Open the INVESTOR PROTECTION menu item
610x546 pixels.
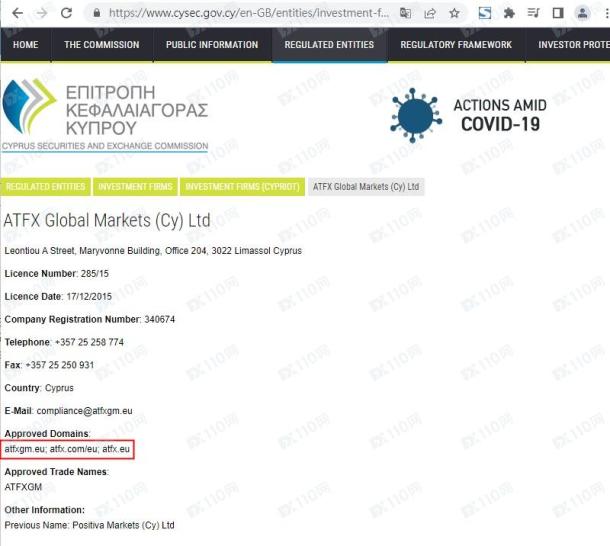pos(568,45)
